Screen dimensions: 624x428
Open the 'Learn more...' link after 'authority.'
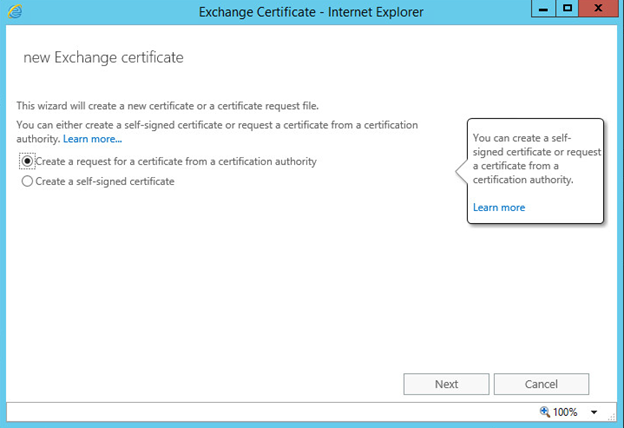[92, 139]
